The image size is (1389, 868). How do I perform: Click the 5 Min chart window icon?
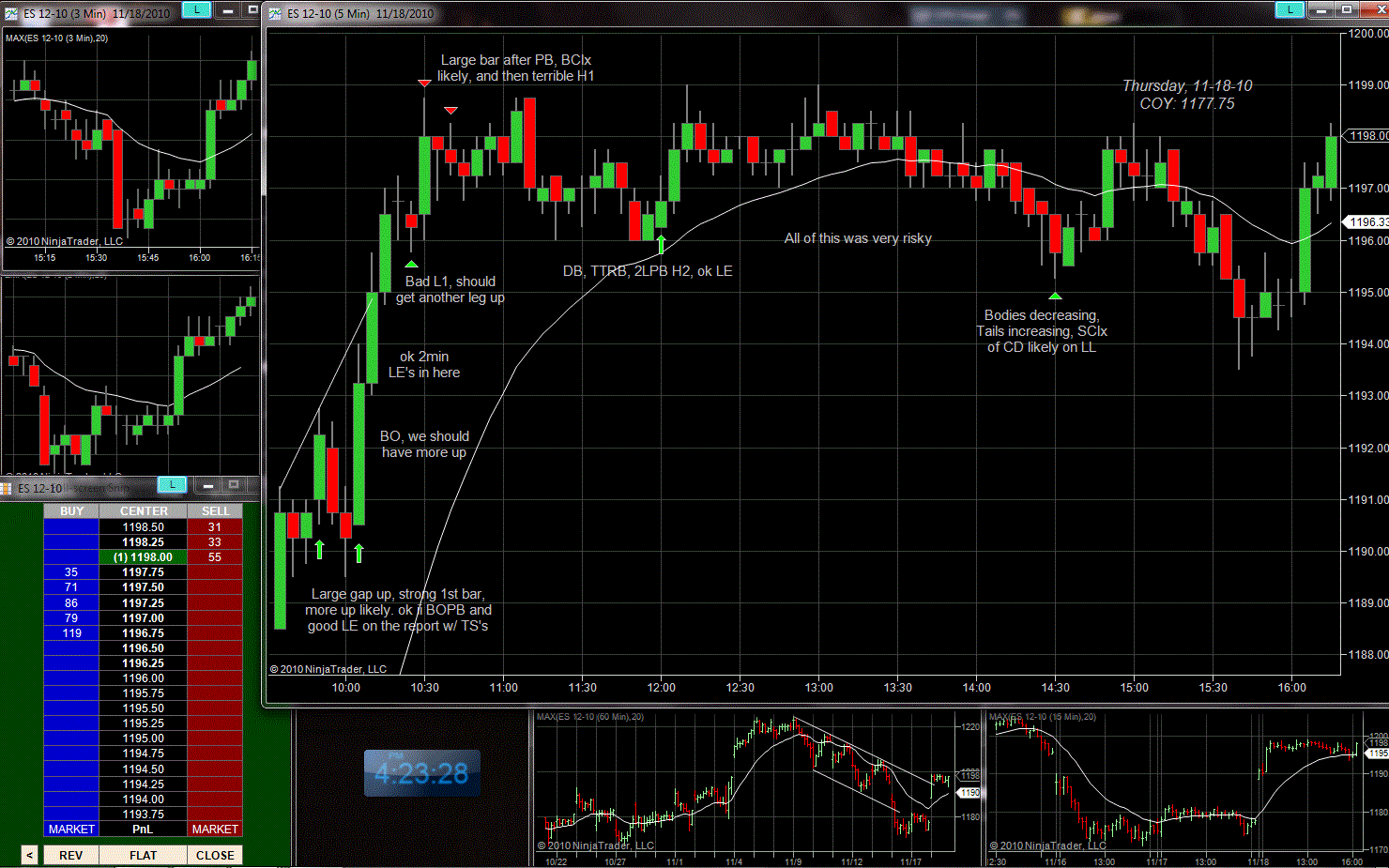(x=275, y=13)
